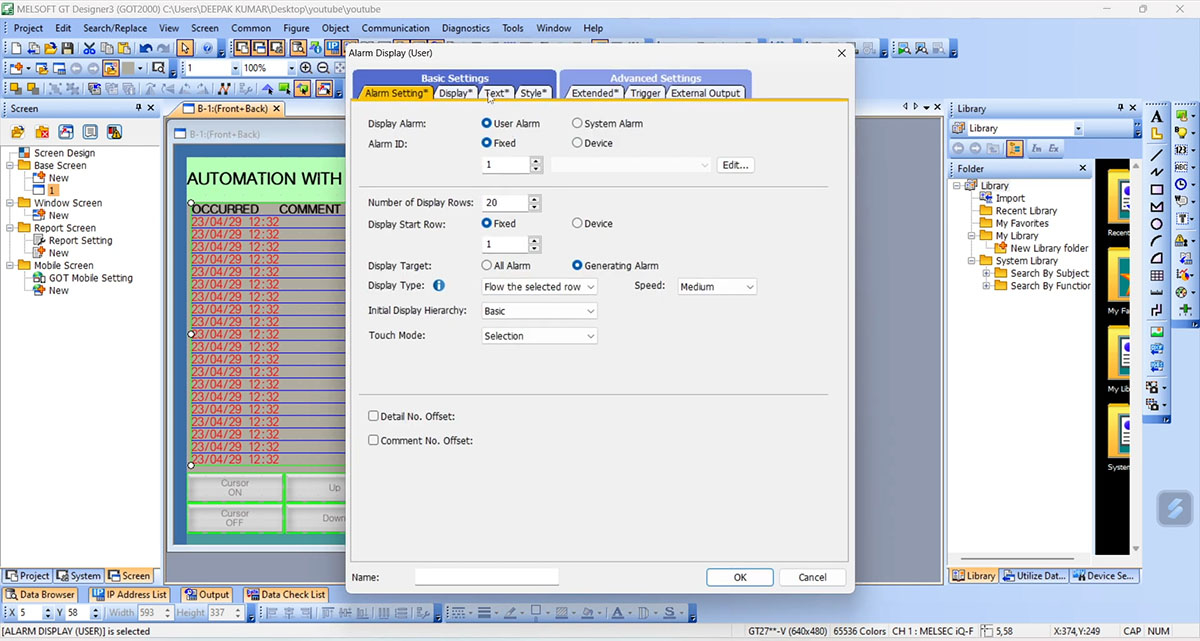Select the Arc figure tool
Image resolution: width=1200 pixels, height=641 pixels.
[1157, 241]
